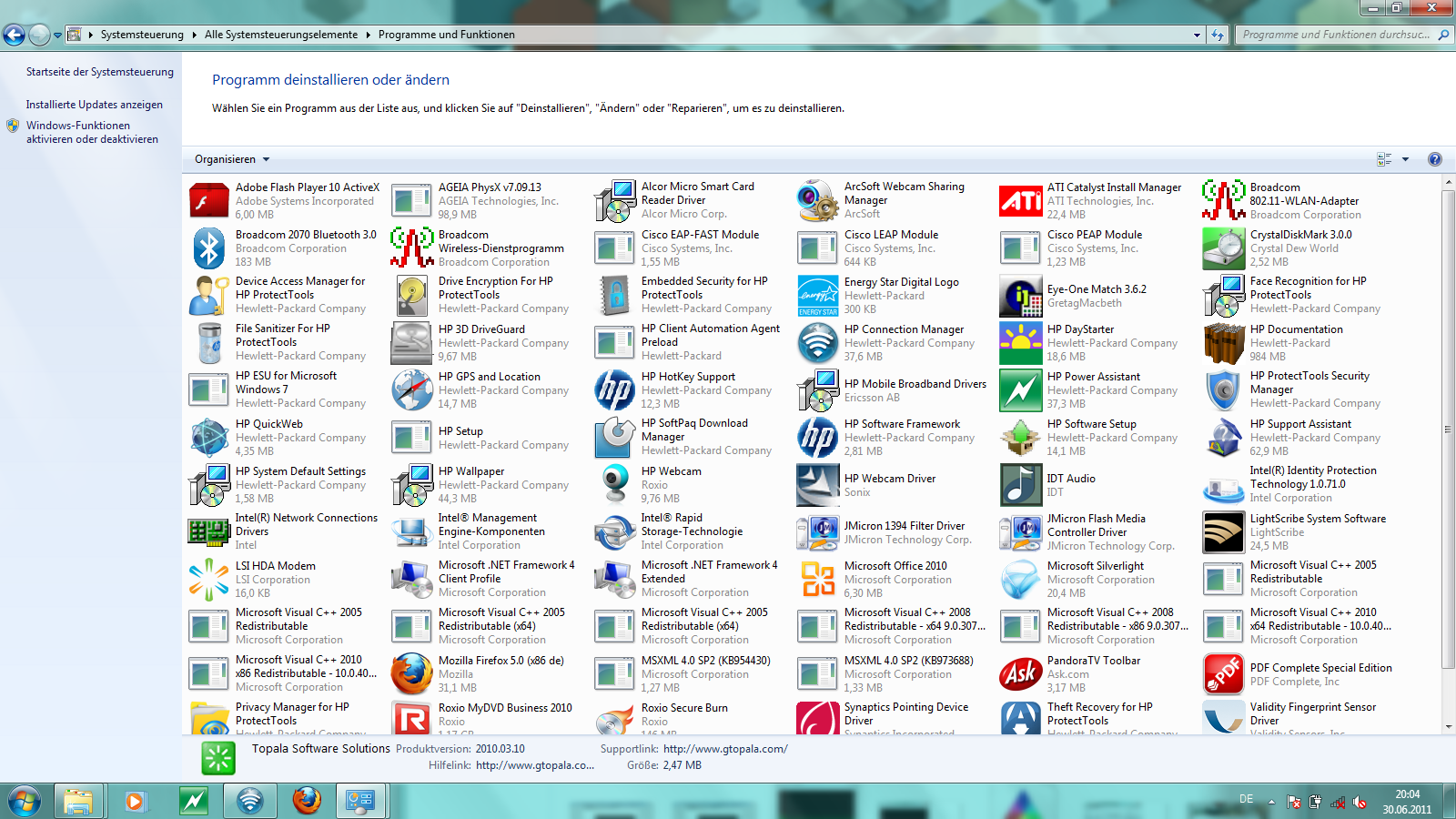Viewport: 1456px width, 819px height.
Task: Expand the view options dropdown arrow
Action: pos(1405,159)
